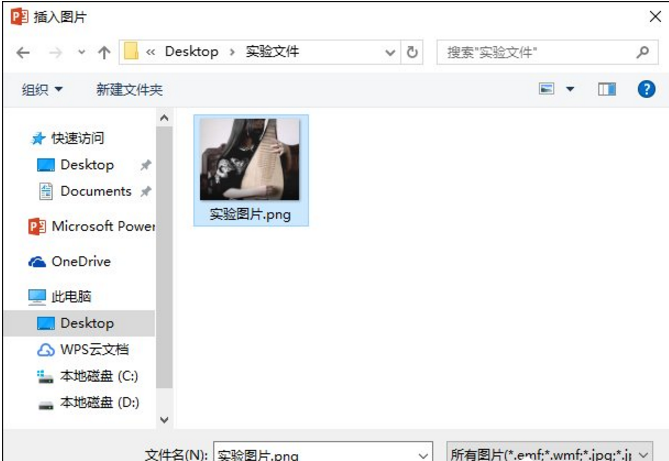Click the C: drive icon

pyautogui.click(x=45, y=376)
